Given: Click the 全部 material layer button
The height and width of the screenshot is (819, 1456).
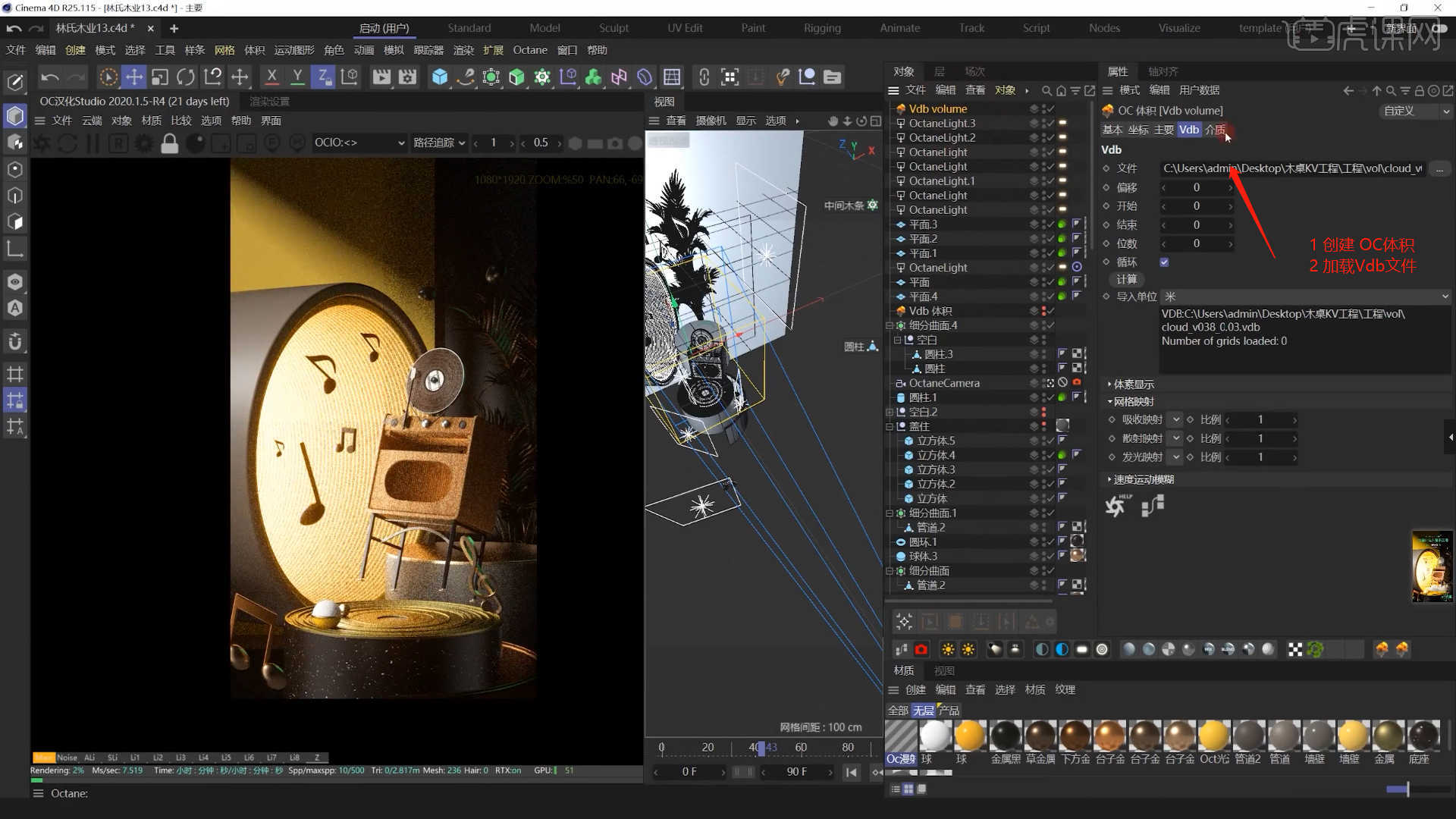Looking at the screenshot, I should coord(898,711).
